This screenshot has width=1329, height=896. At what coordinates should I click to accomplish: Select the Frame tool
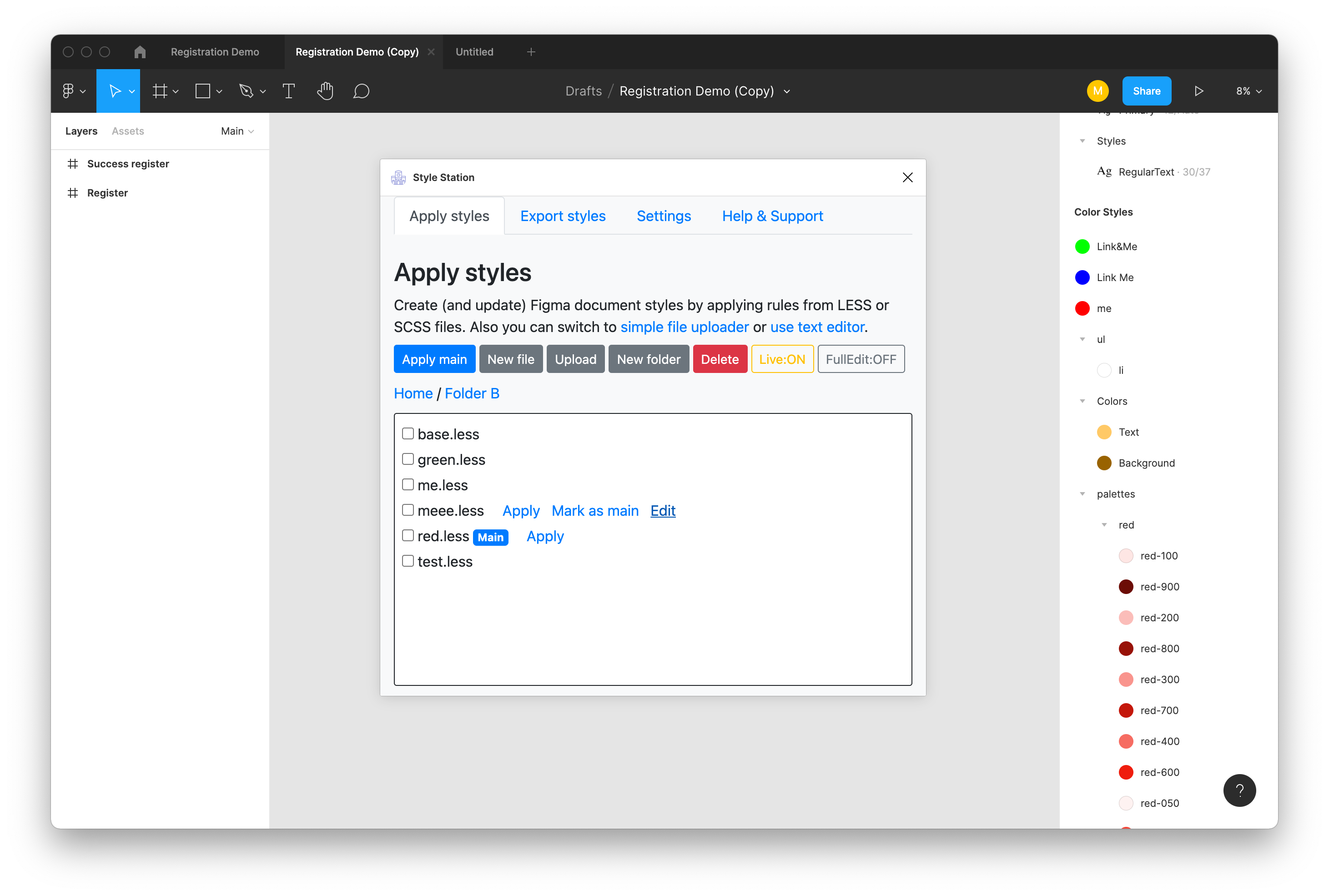coord(160,91)
